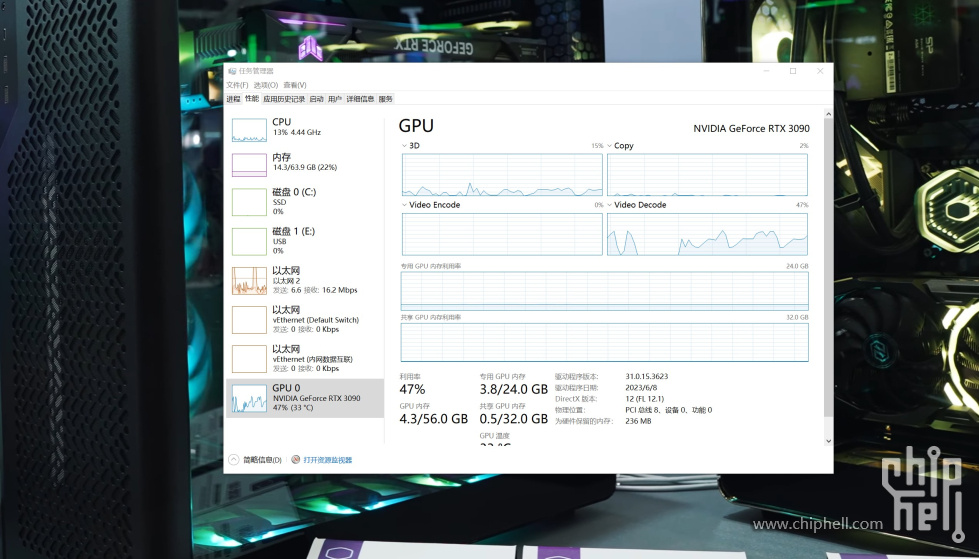Image resolution: width=979 pixels, height=559 pixels.
Task: Switch to the 性能 tab
Action: coord(252,99)
